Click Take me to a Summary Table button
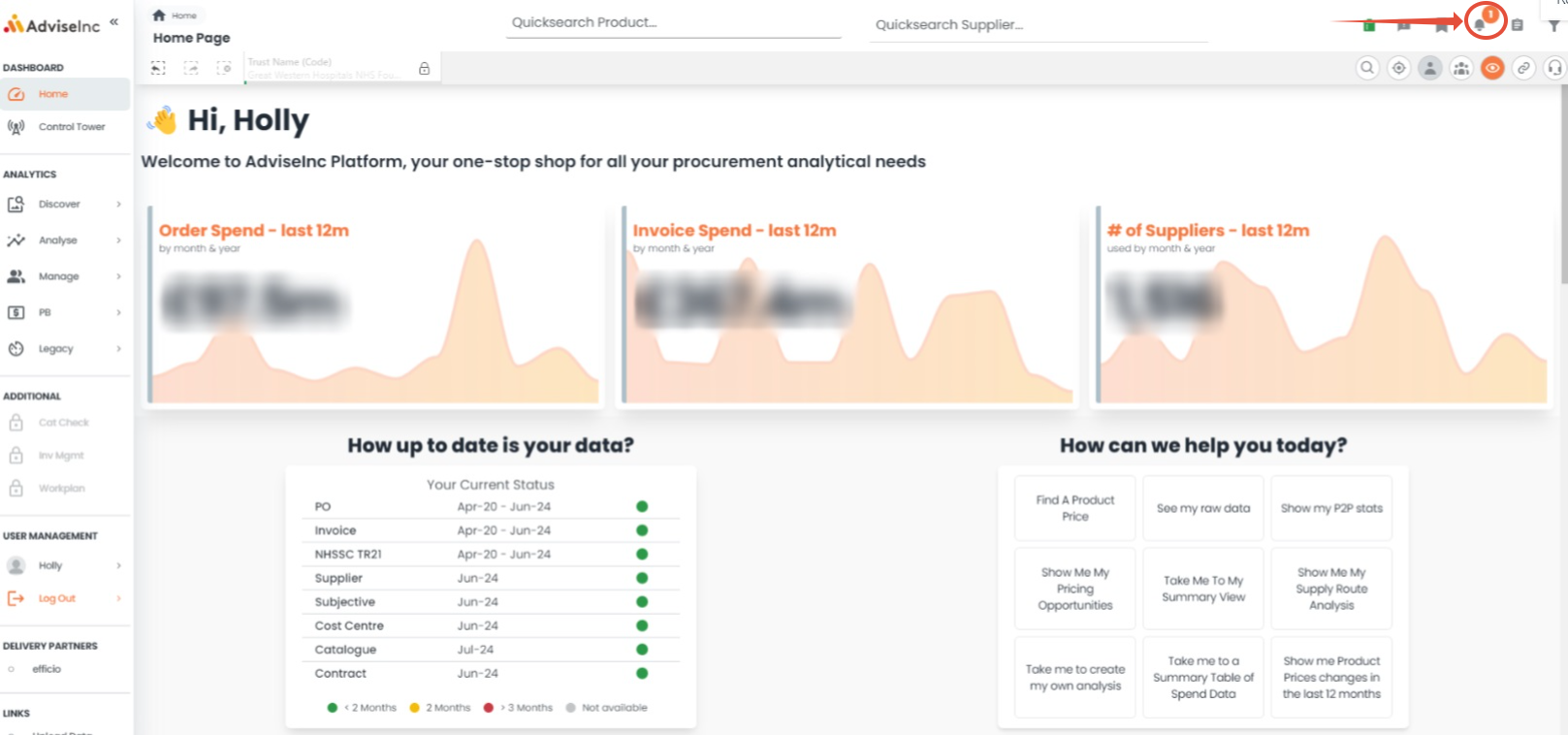Viewport: 1568px width, 735px height. [1203, 677]
